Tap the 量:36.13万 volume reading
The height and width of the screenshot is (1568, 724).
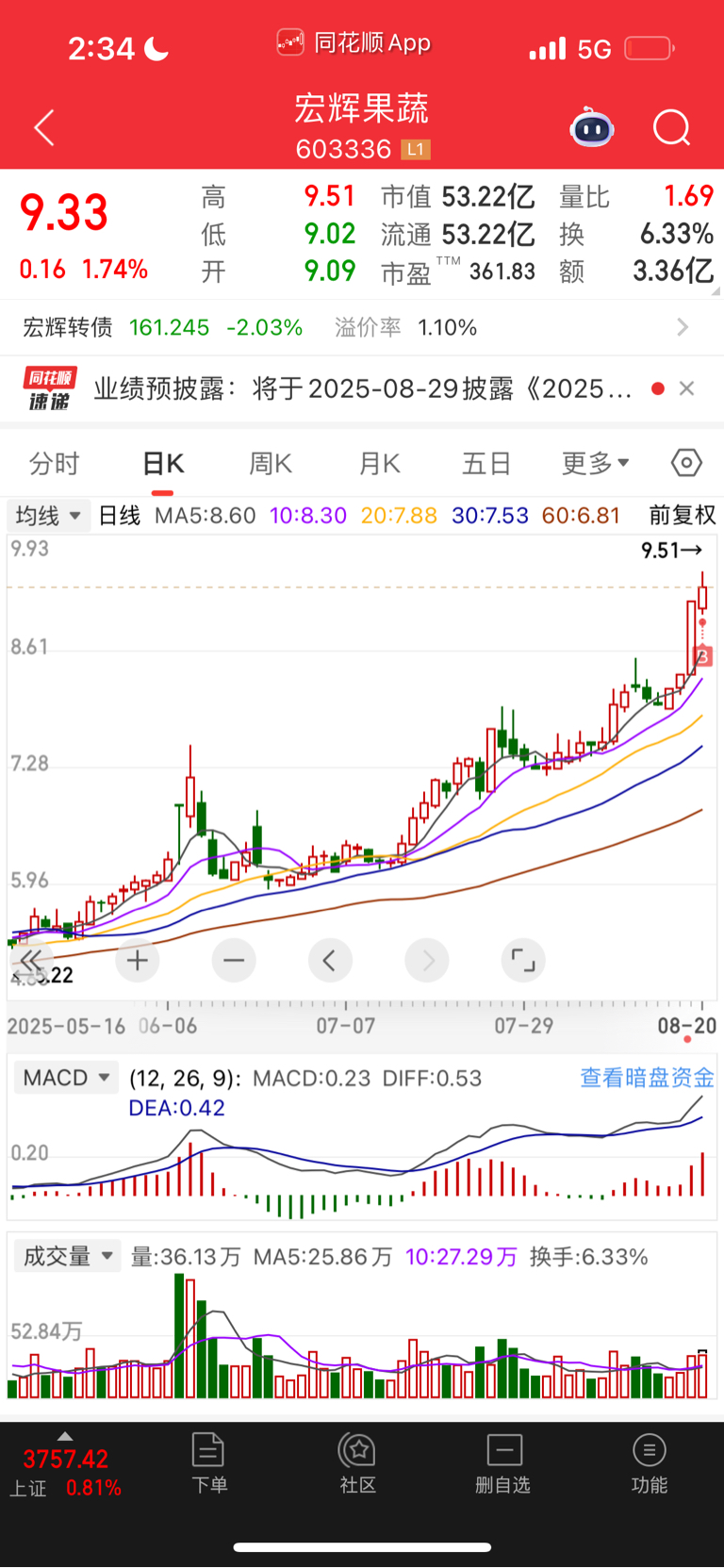pos(186,1257)
